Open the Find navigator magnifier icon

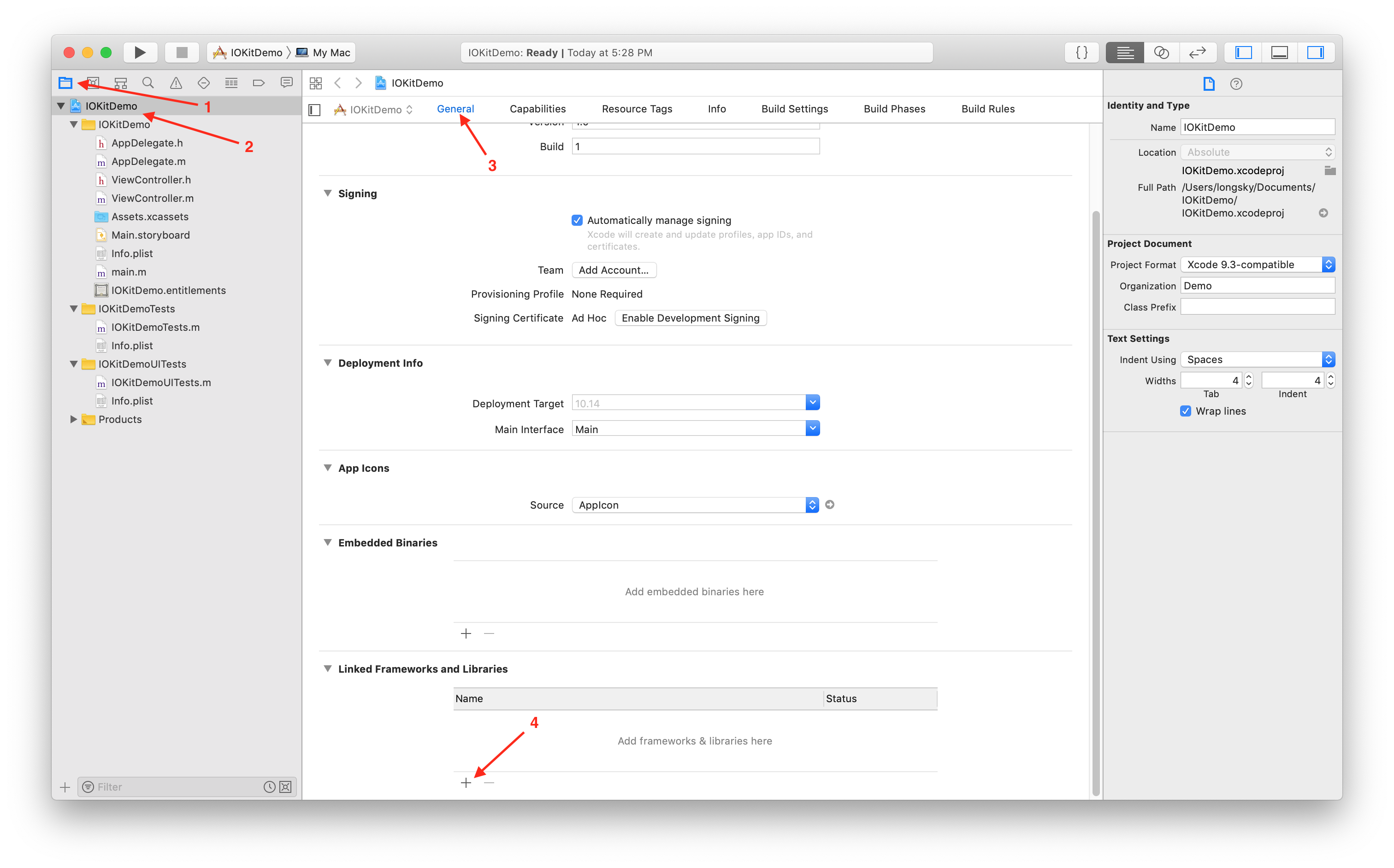click(148, 83)
